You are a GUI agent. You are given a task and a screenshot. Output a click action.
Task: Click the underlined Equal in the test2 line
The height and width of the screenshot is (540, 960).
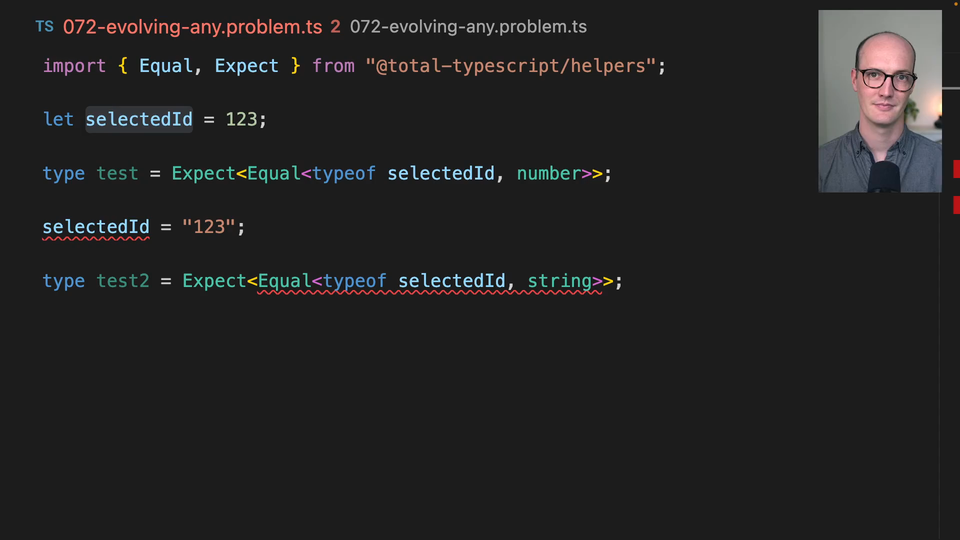point(284,282)
